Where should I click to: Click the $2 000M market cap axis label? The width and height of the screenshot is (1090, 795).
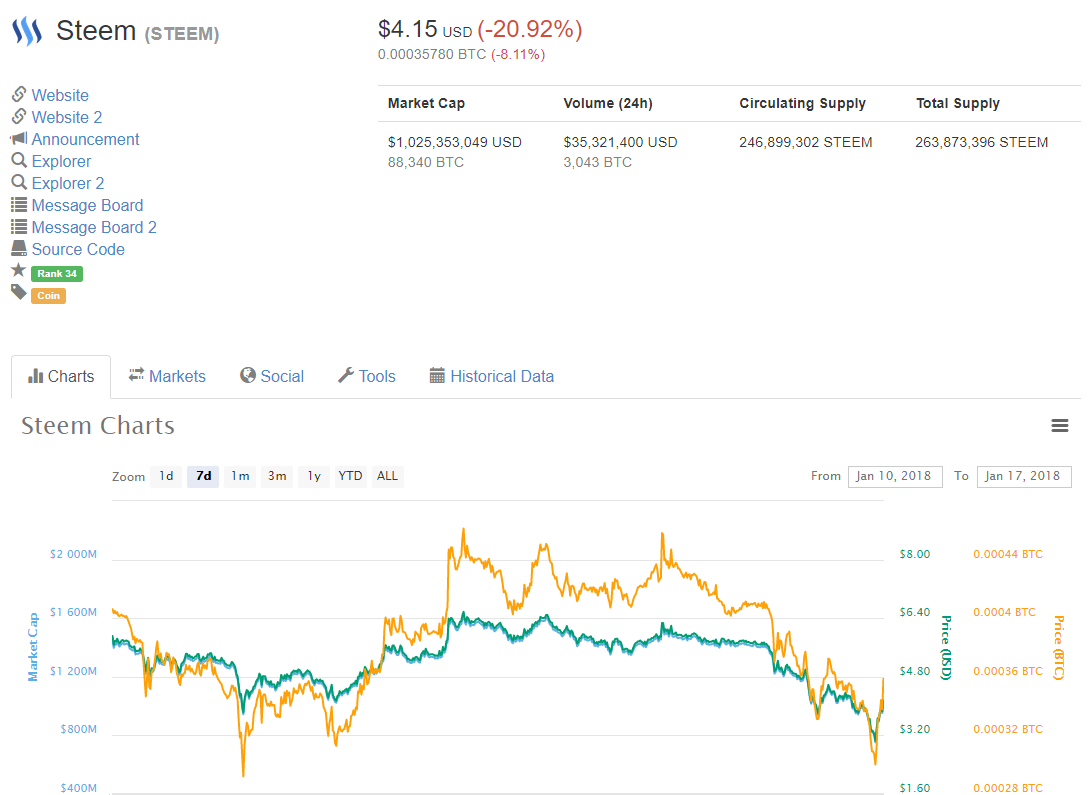tap(73, 555)
